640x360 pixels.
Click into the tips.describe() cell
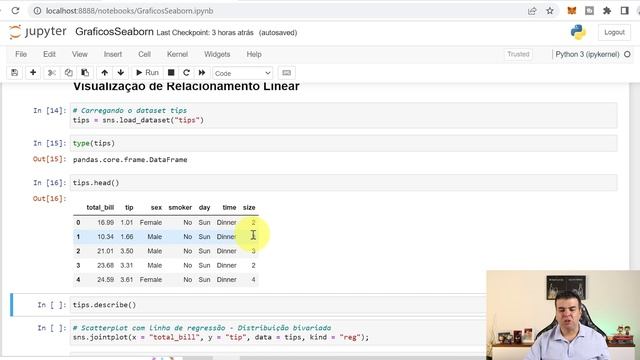click(x=278, y=305)
